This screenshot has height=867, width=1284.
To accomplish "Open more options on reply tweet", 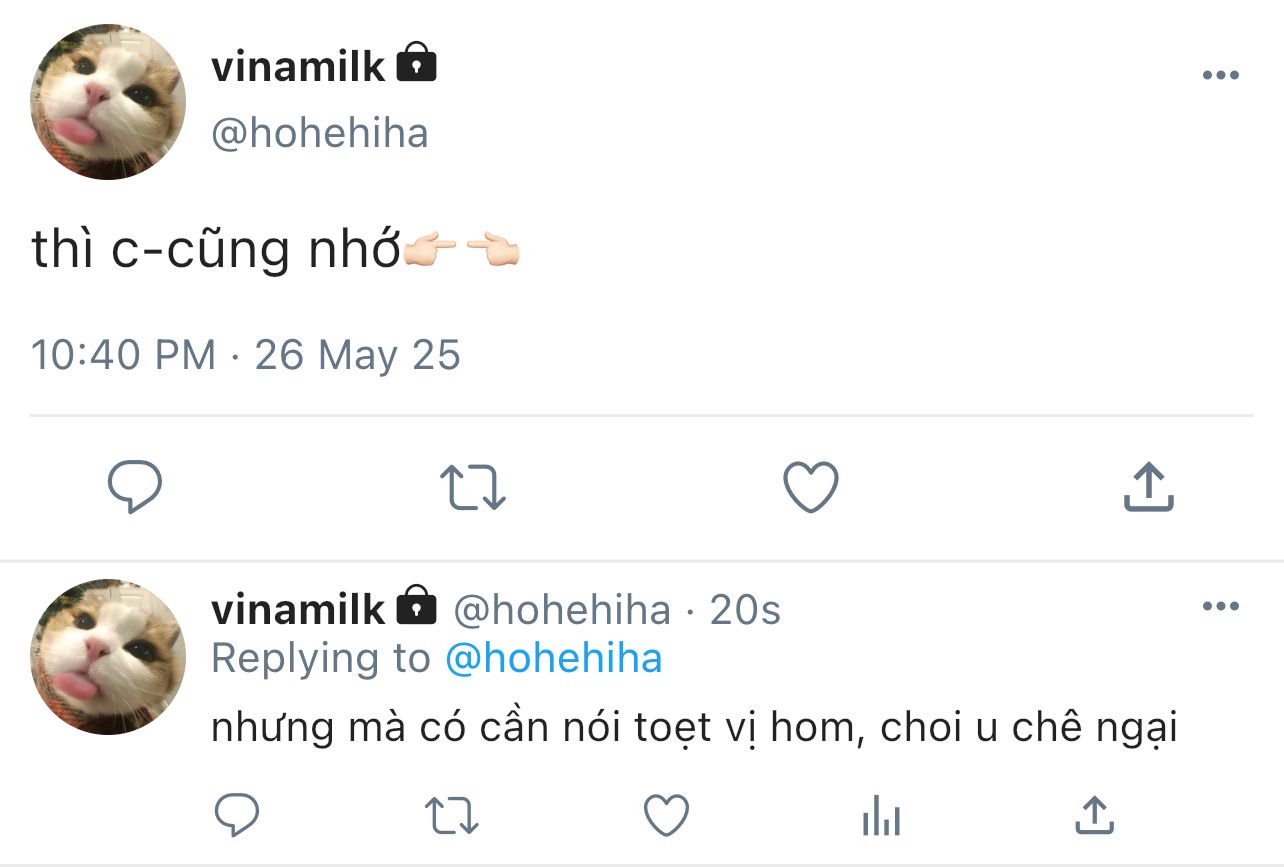I will [x=1220, y=606].
